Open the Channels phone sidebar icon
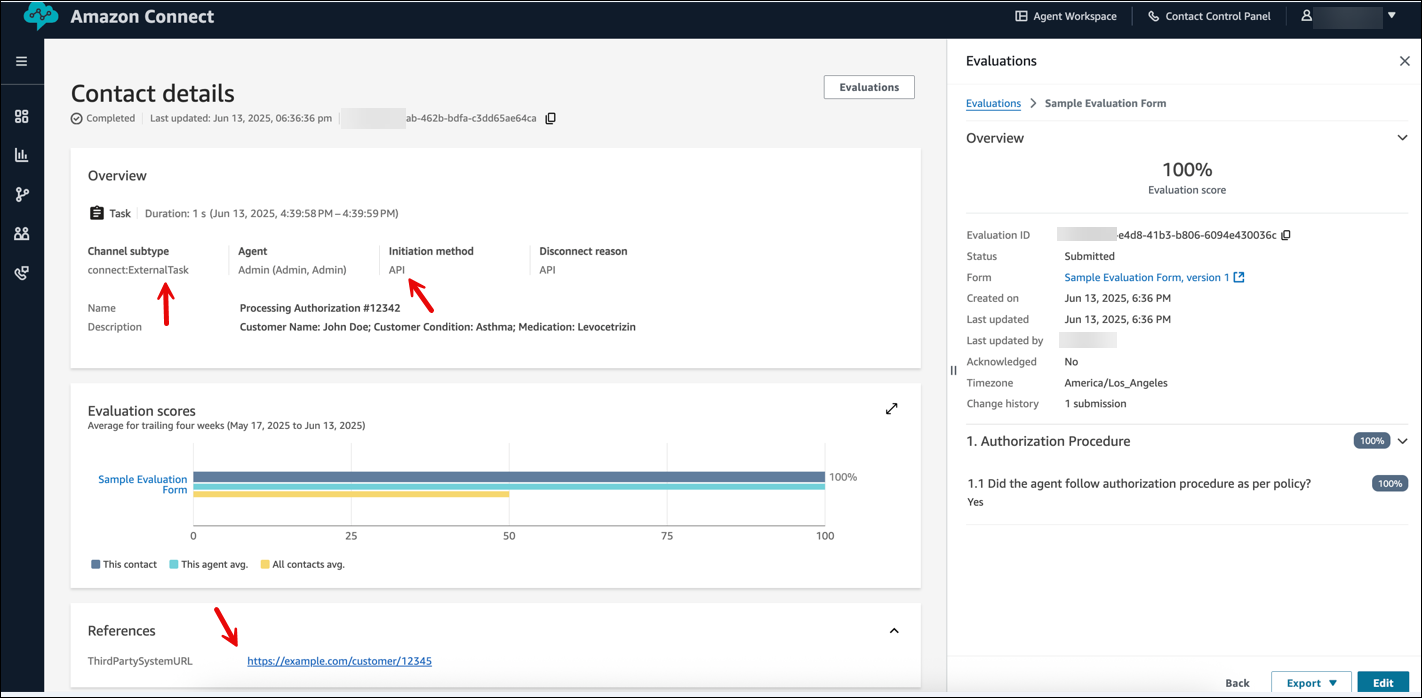This screenshot has height=698, width=1422. tap(21, 273)
